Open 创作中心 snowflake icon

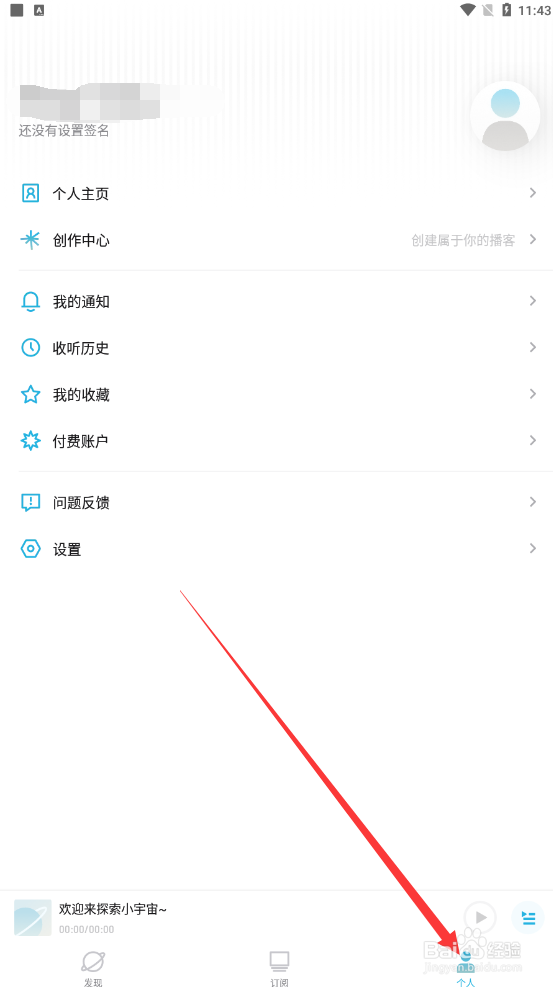(30, 240)
